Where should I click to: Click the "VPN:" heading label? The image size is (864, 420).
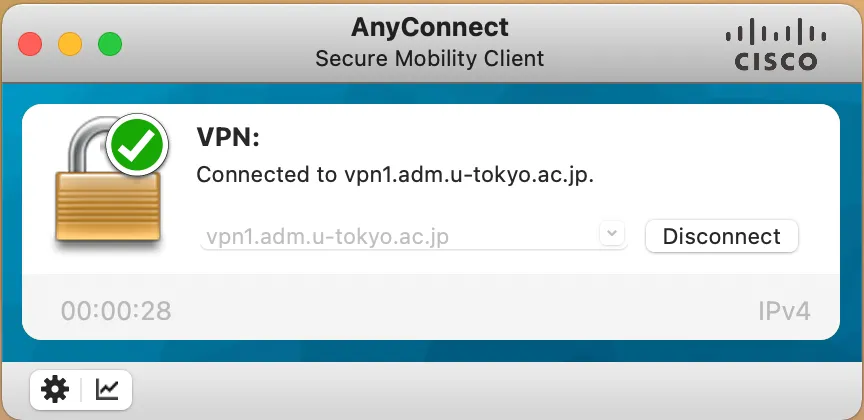tap(228, 137)
